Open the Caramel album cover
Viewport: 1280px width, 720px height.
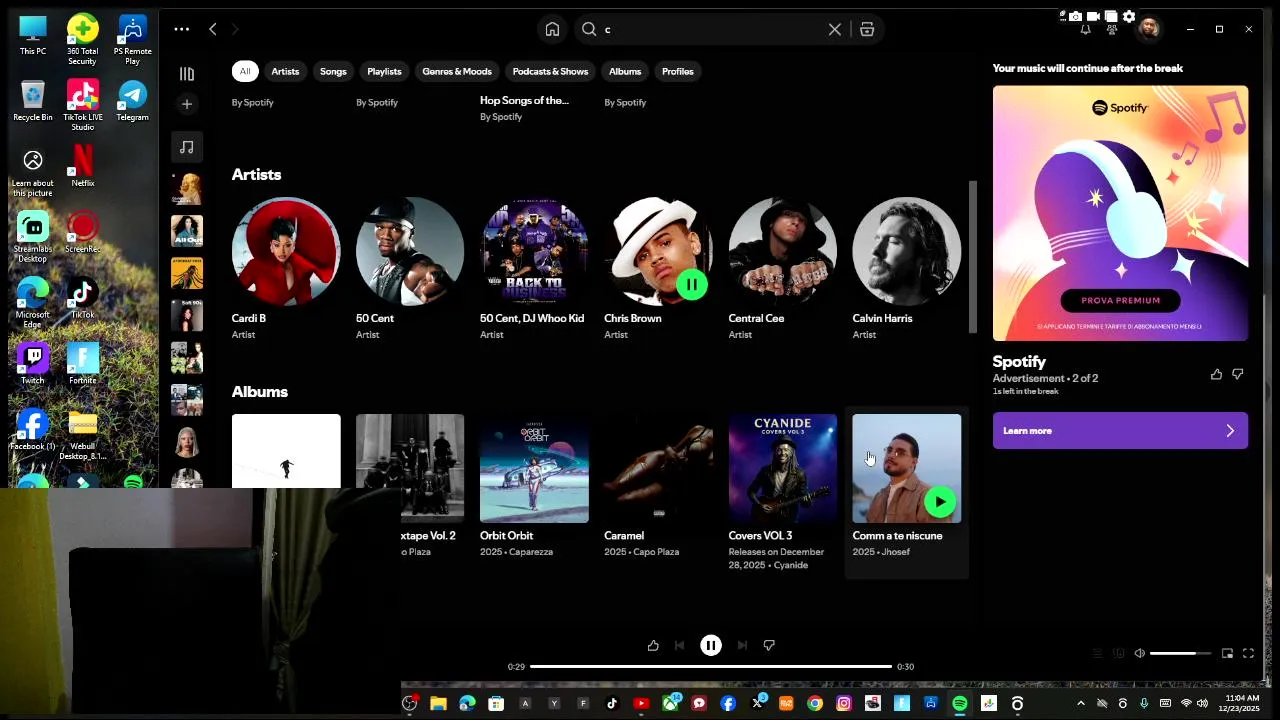pyautogui.click(x=658, y=468)
